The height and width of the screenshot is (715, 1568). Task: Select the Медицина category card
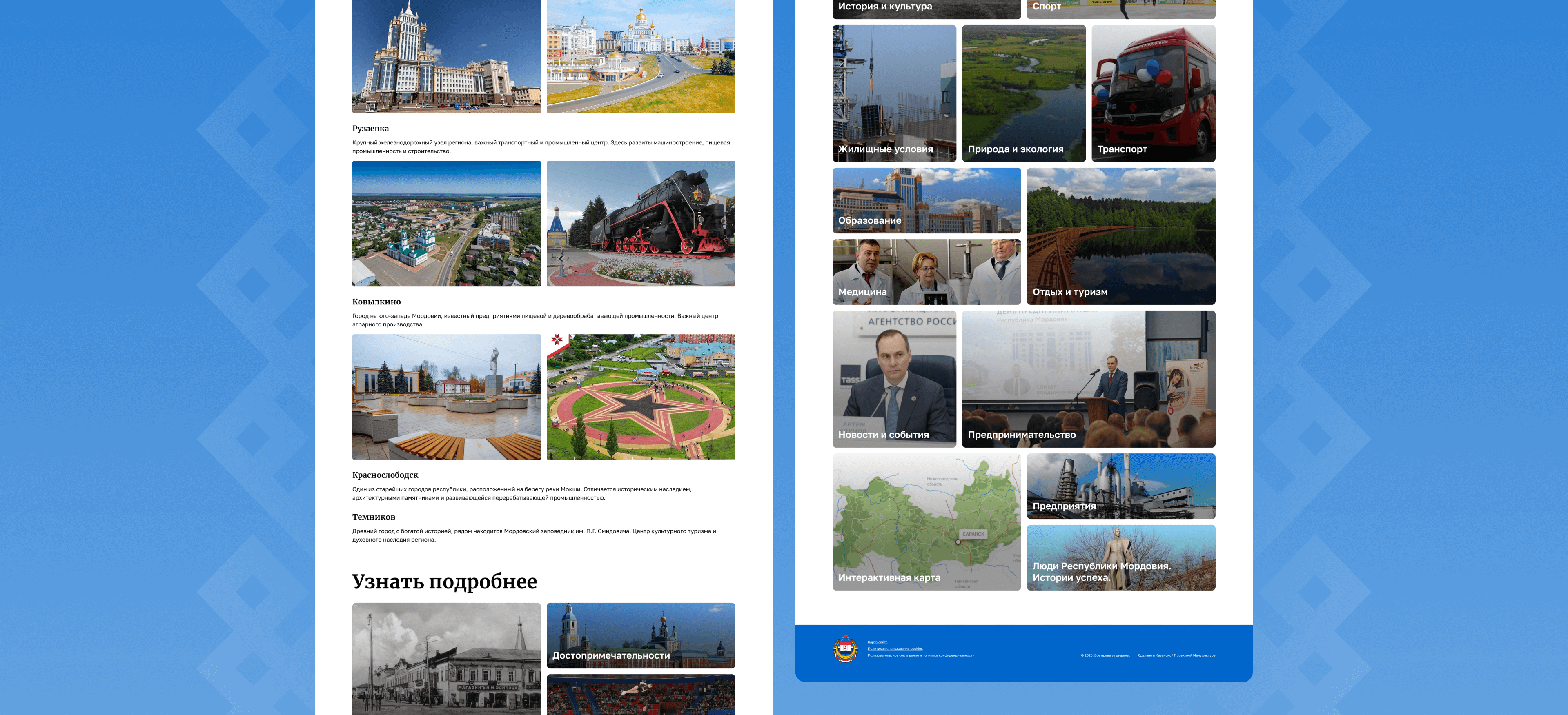(x=926, y=271)
